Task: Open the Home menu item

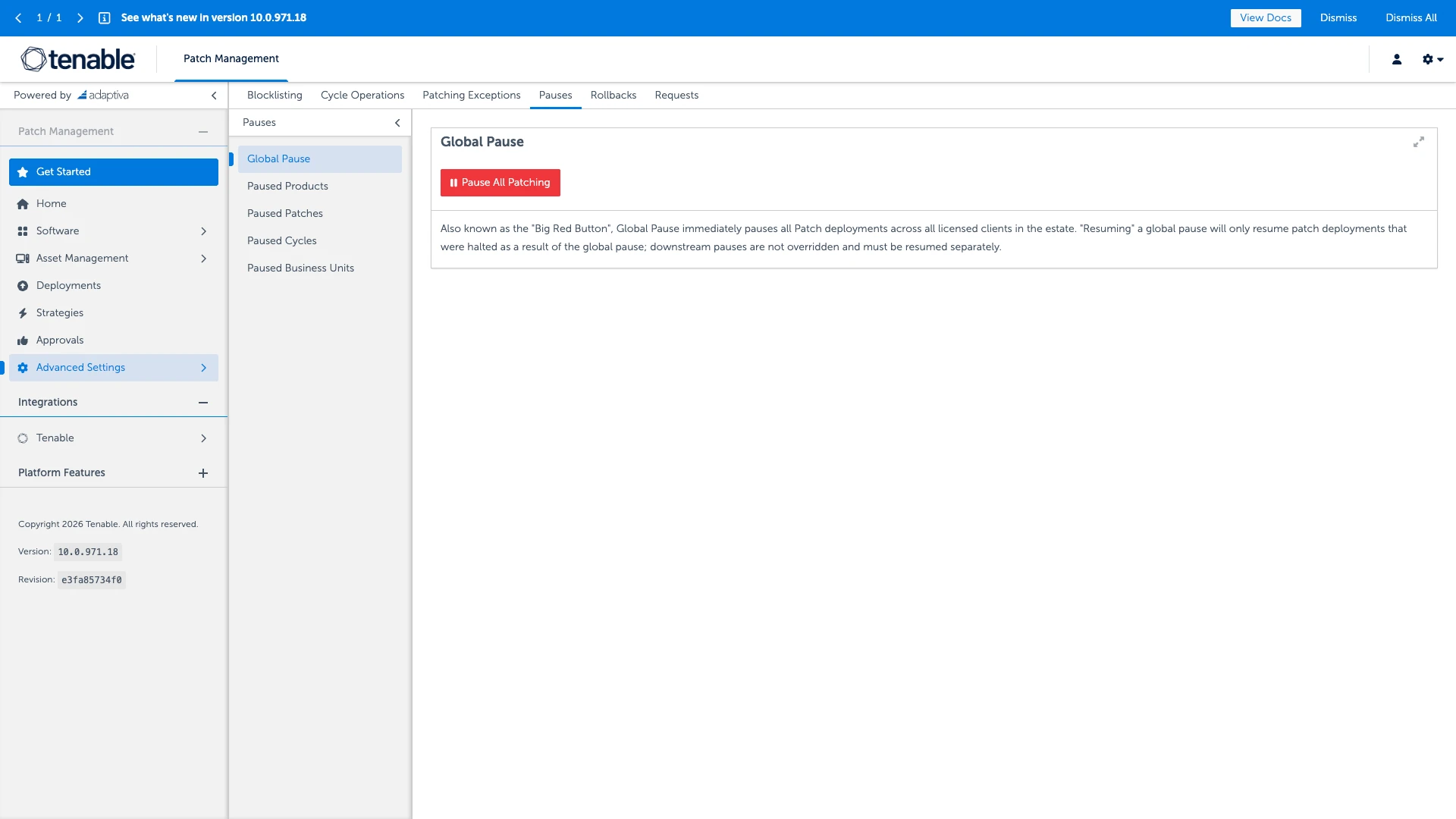Action: point(114,204)
